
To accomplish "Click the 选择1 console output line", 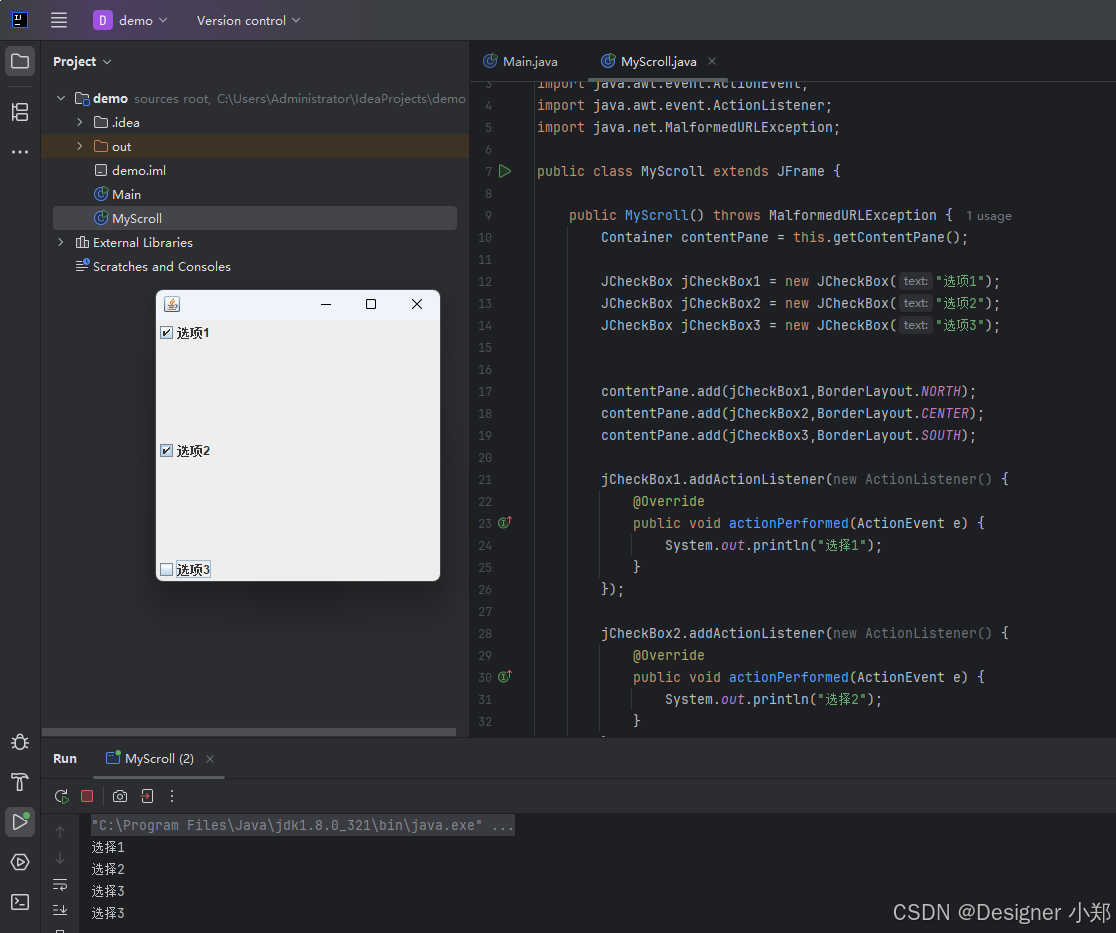I will (x=108, y=847).
